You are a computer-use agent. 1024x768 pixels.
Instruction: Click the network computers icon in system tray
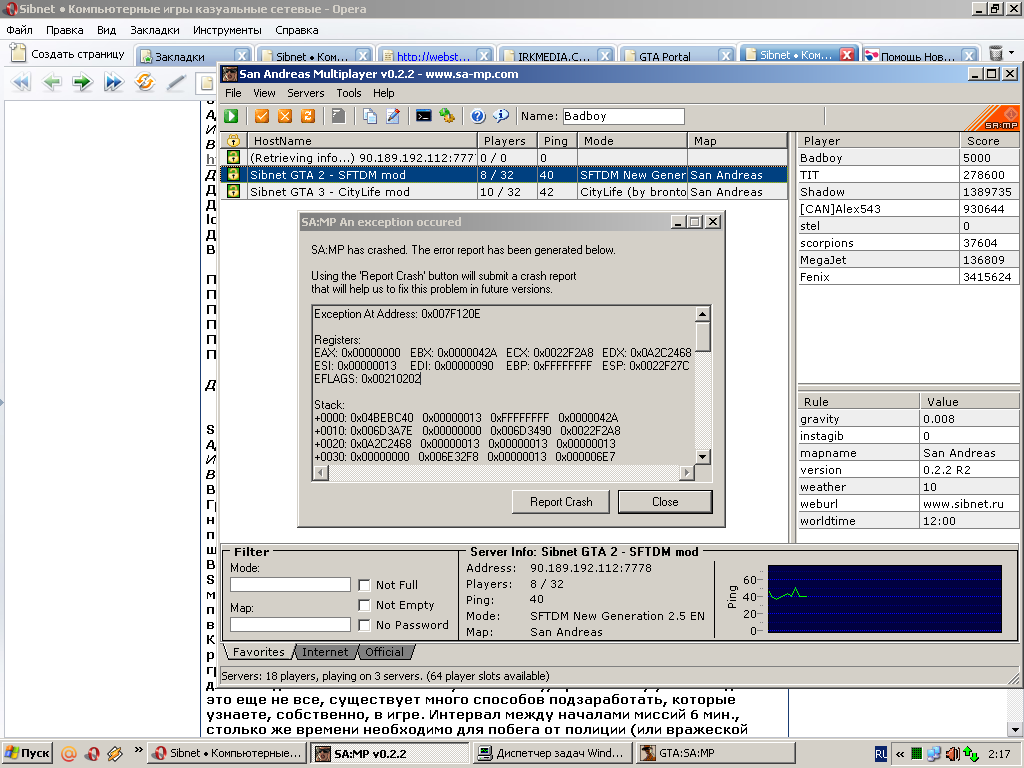935,754
